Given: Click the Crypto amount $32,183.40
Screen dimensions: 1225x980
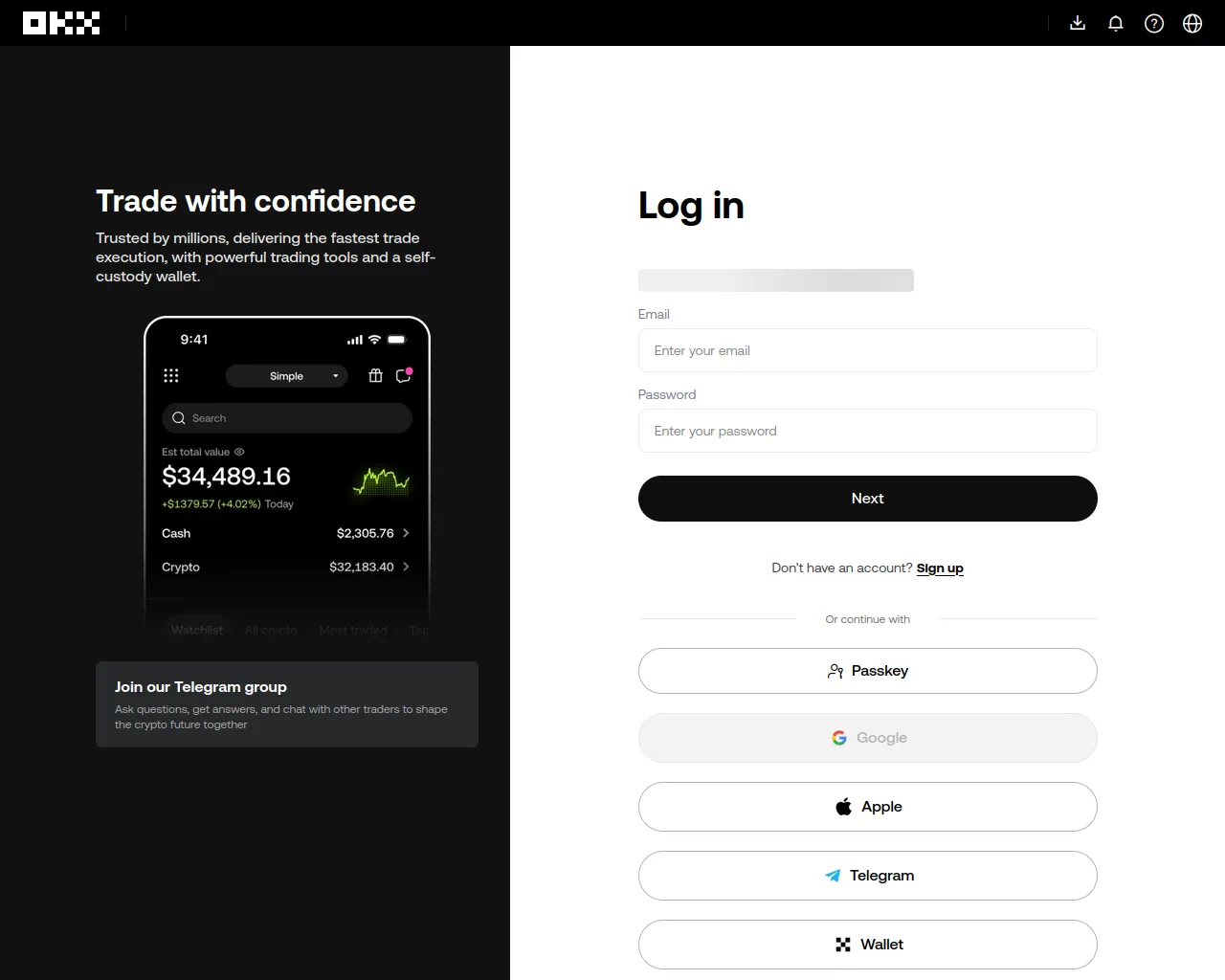Looking at the screenshot, I should 362,567.
